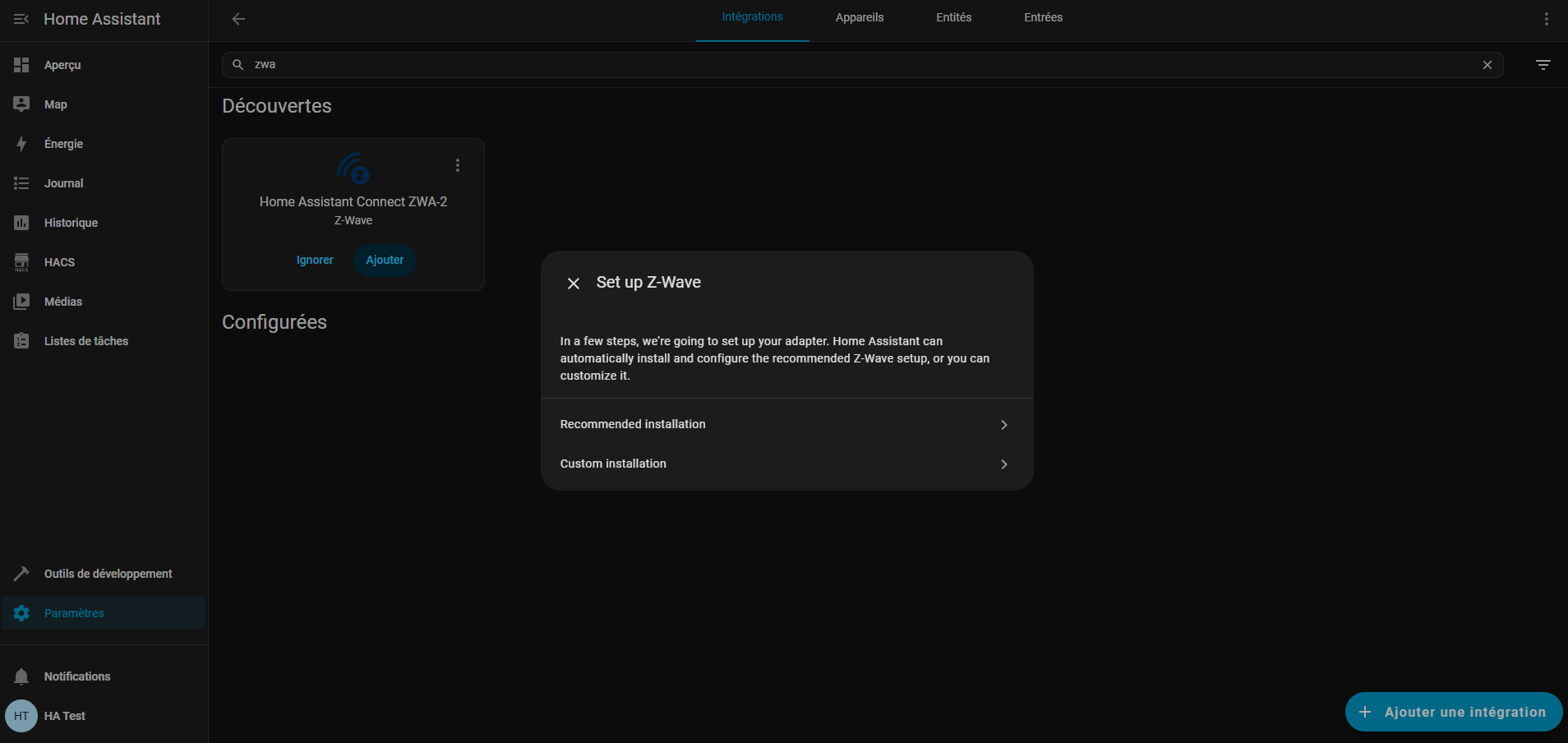Choose Custom installation option
Viewport: 1568px width, 743px height.
coord(786,464)
